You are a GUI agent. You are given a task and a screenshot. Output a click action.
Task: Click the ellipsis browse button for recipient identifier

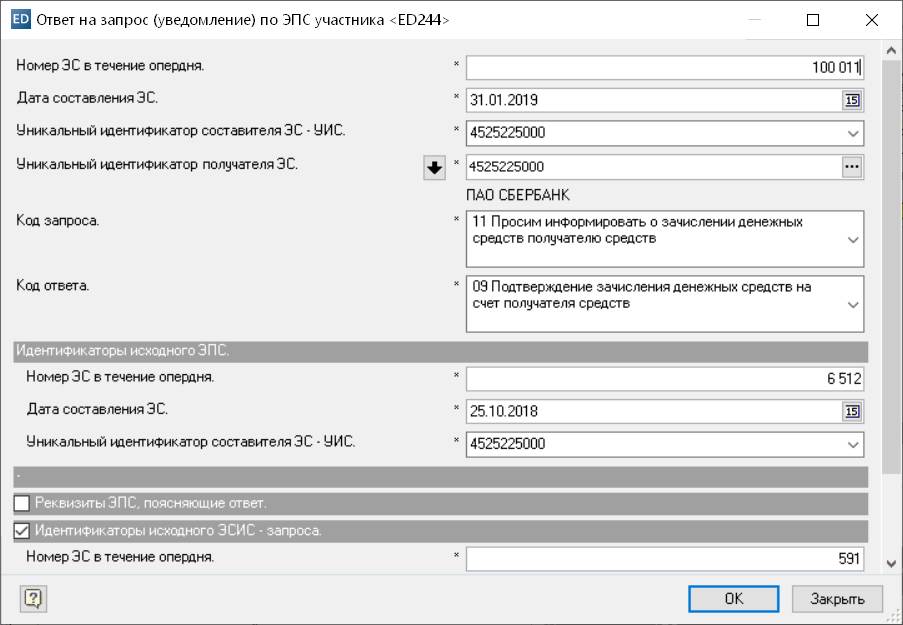852,167
